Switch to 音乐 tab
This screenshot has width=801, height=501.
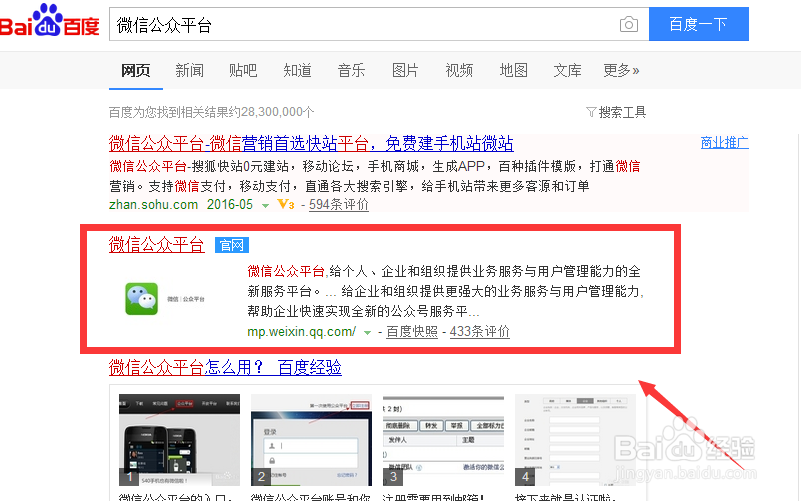pos(351,70)
